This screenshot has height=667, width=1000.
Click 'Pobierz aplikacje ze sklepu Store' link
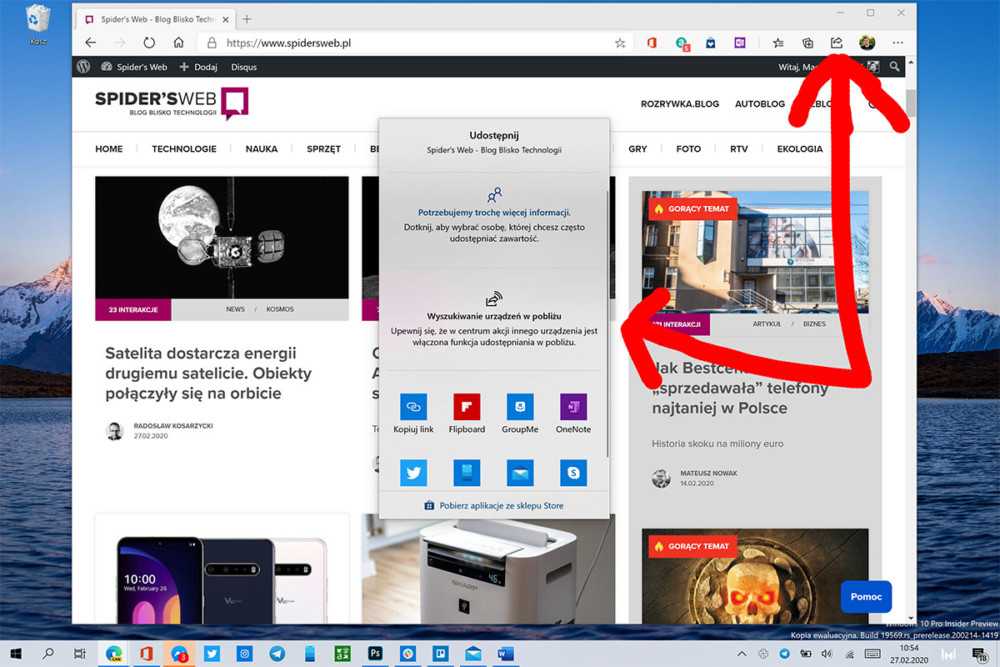pos(494,505)
